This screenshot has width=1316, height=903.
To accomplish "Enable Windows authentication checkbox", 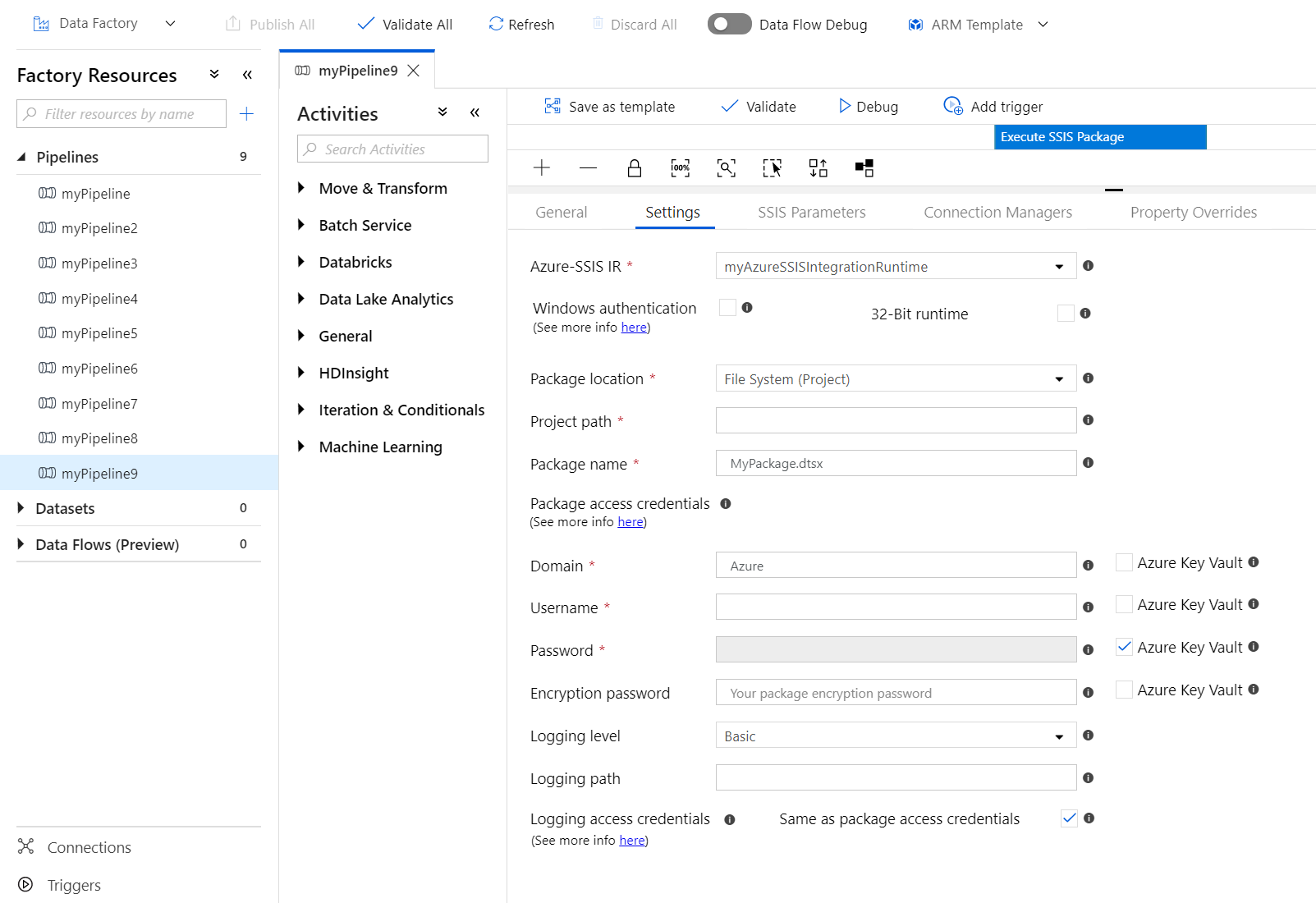I will [x=727, y=308].
